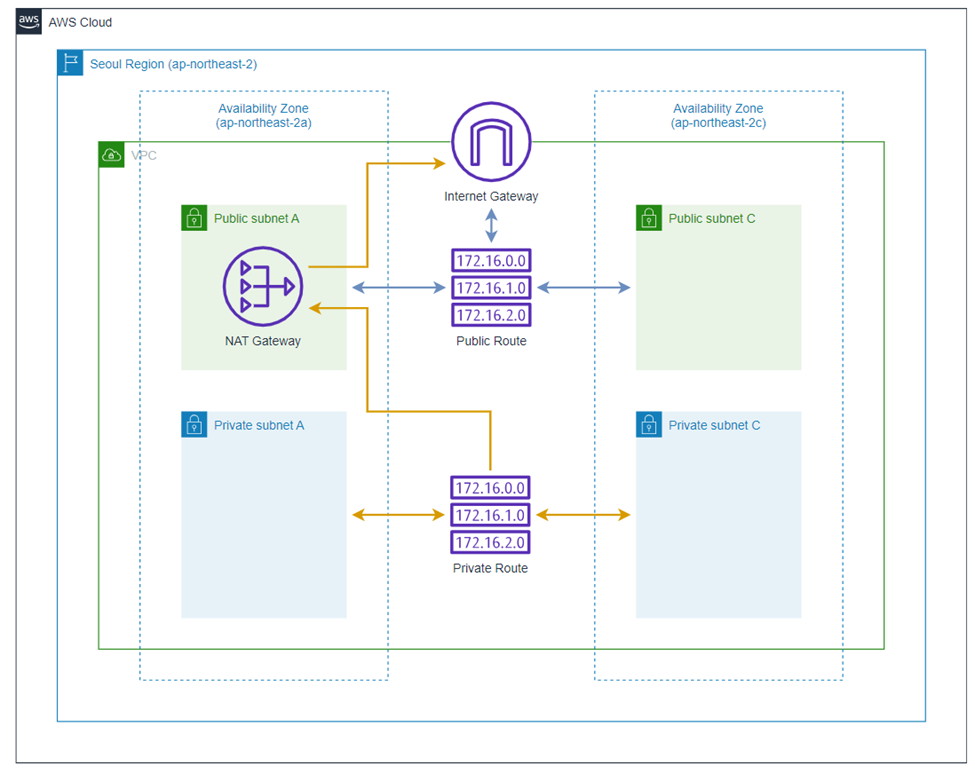Select the Availability Zone ap-northeast-2a label
The width and height of the screenshot is (975, 774).
[x=263, y=115]
